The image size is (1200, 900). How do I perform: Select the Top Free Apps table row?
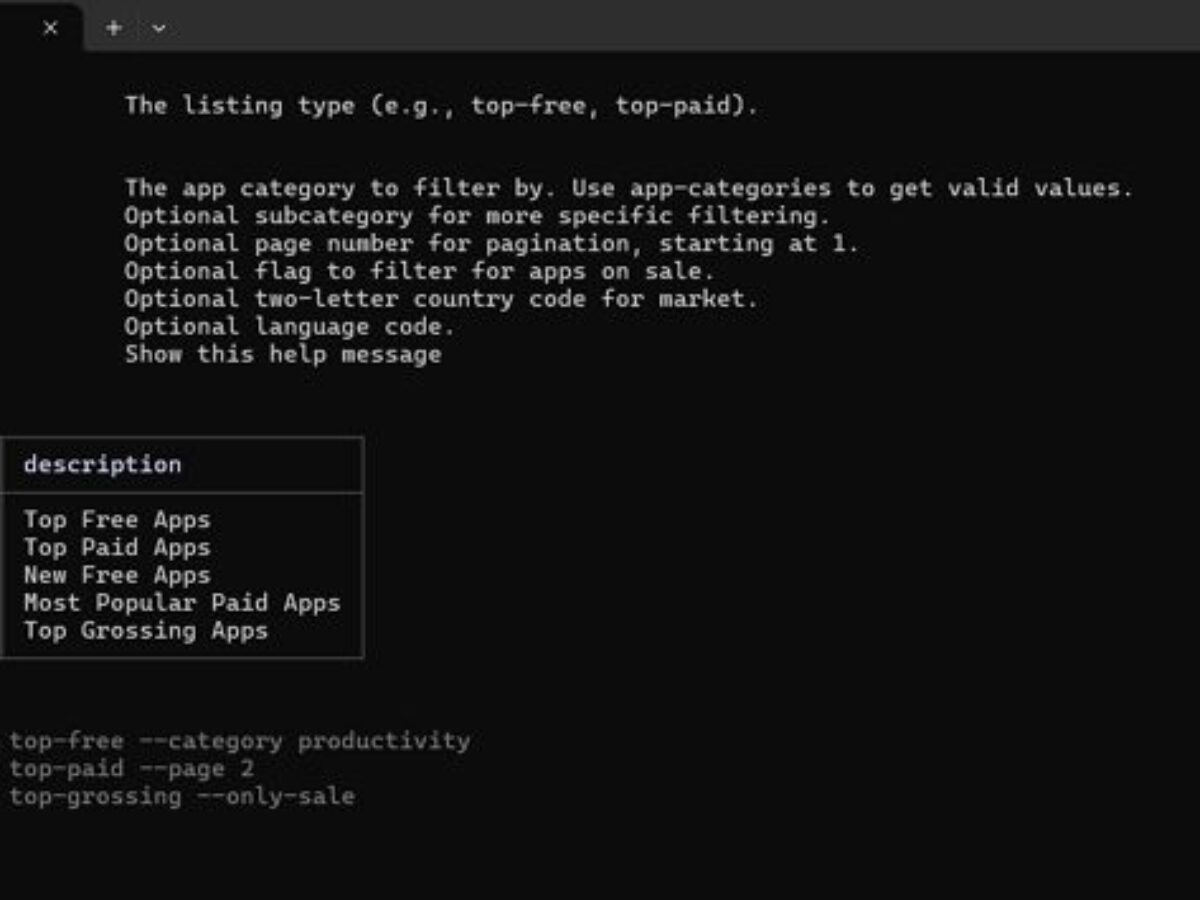pos(117,520)
